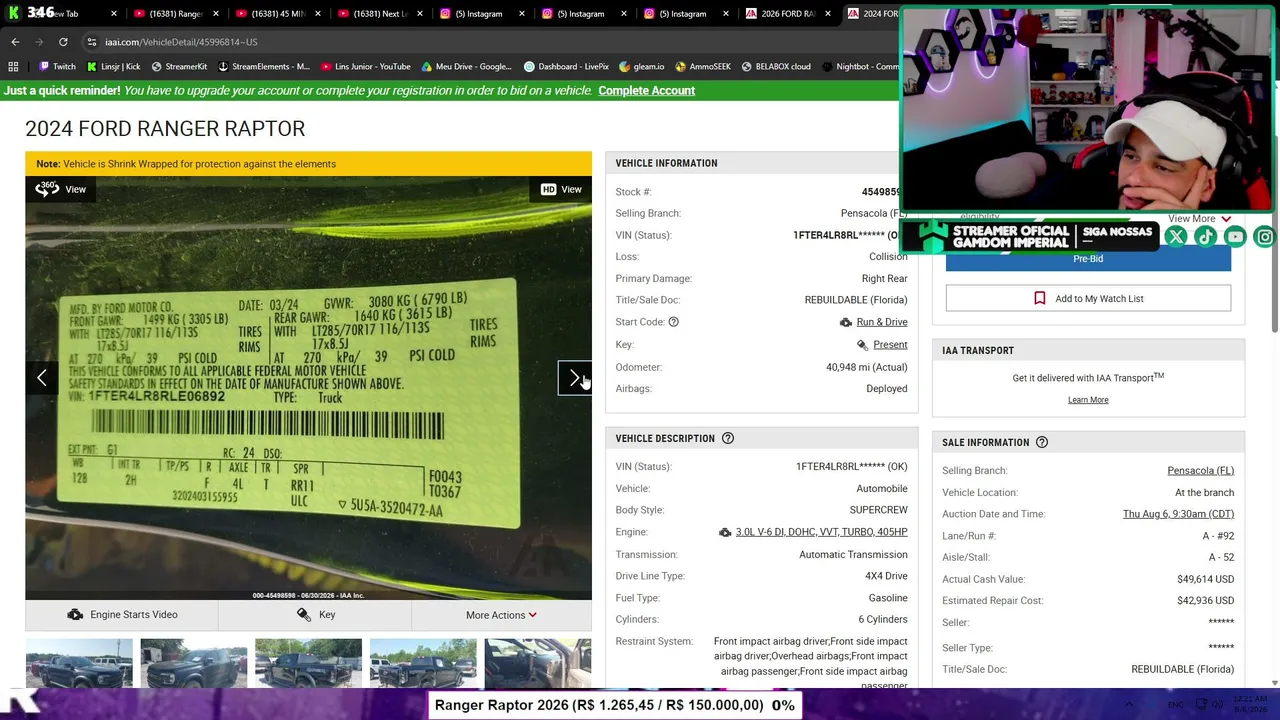Click the odometer value '40,948 mi (Actual)'
The height and width of the screenshot is (720, 1280).
[867, 367]
